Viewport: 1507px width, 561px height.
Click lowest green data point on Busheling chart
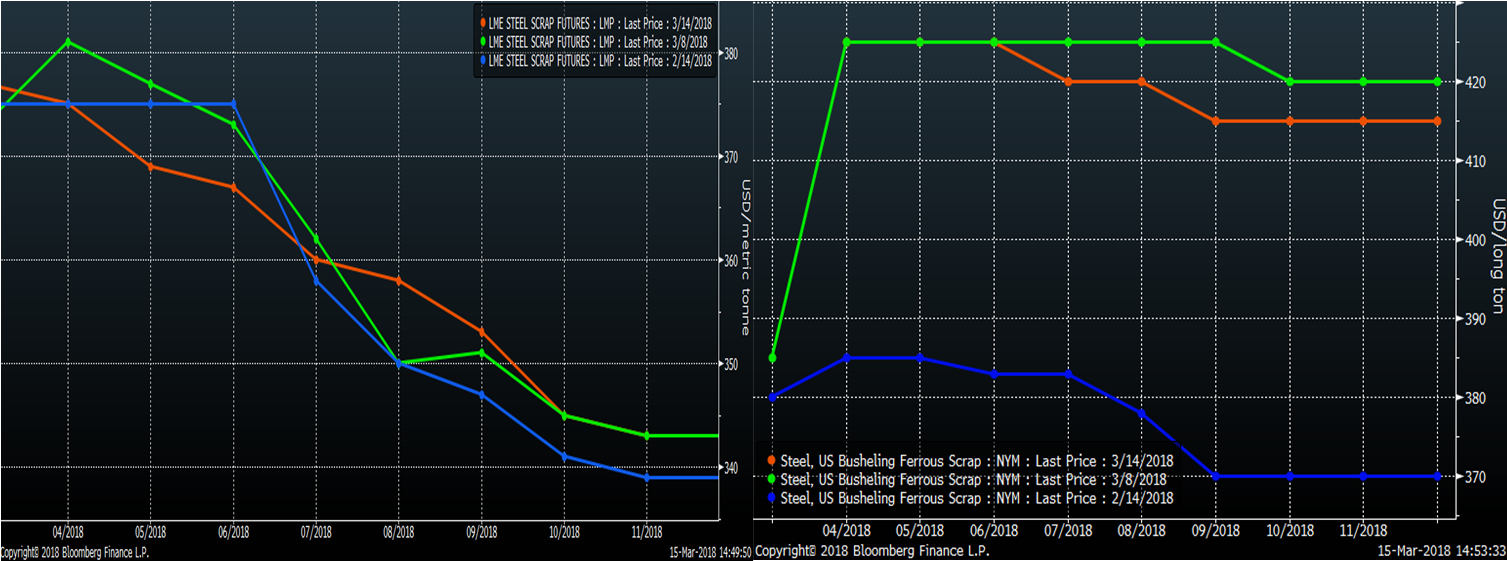(772, 357)
